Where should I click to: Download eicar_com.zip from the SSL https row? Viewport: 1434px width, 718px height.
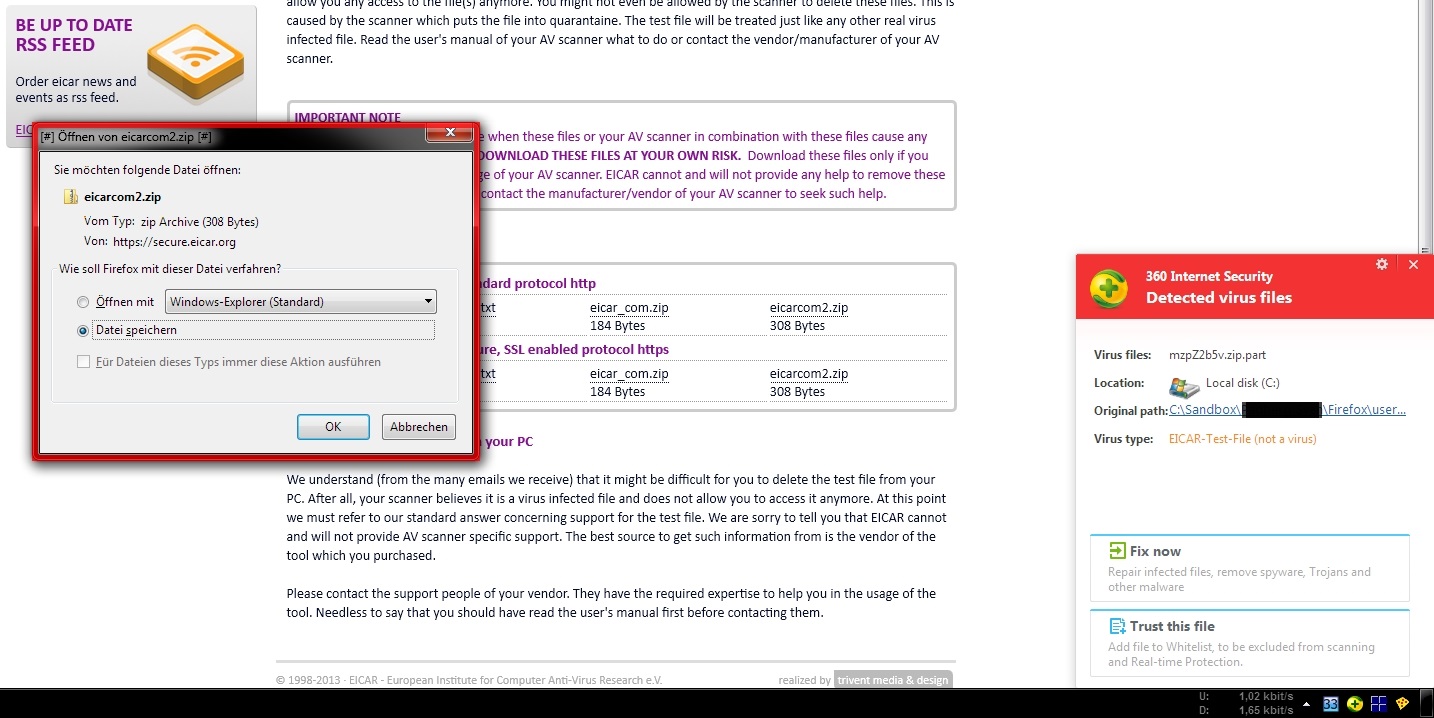[x=629, y=374]
